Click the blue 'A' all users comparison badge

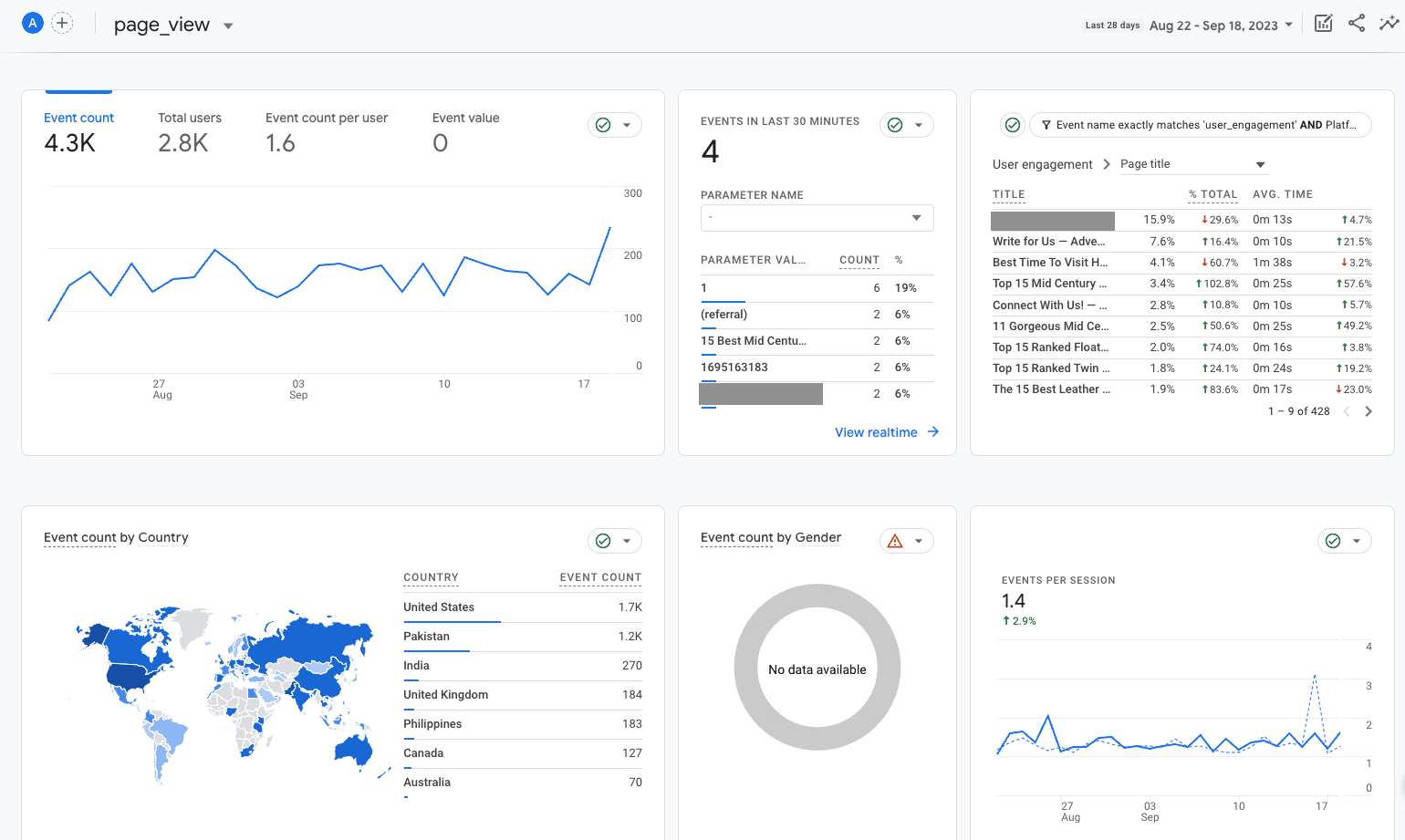point(33,23)
